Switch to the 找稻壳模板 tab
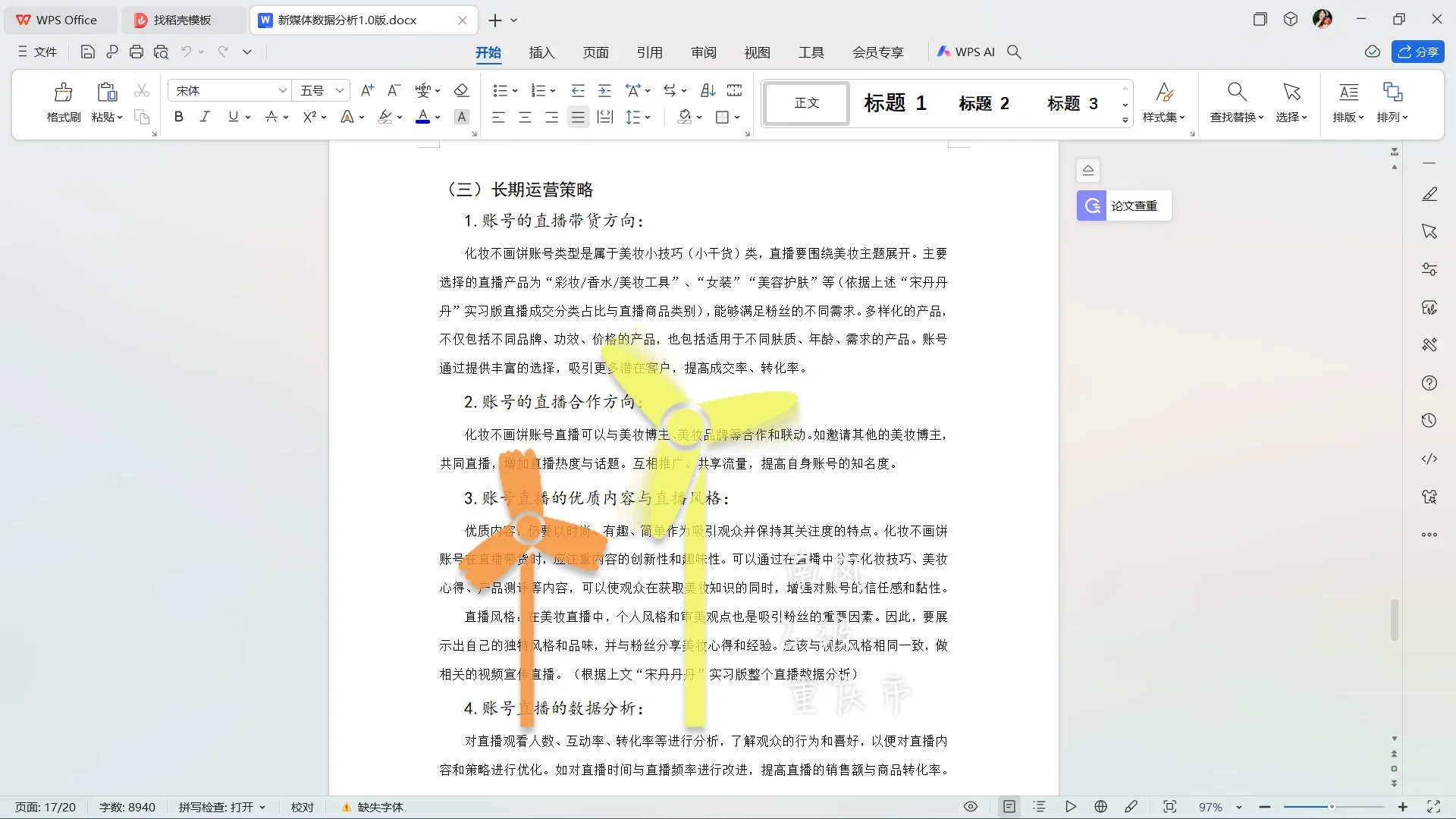The image size is (1456, 819). [x=183, y=20]
